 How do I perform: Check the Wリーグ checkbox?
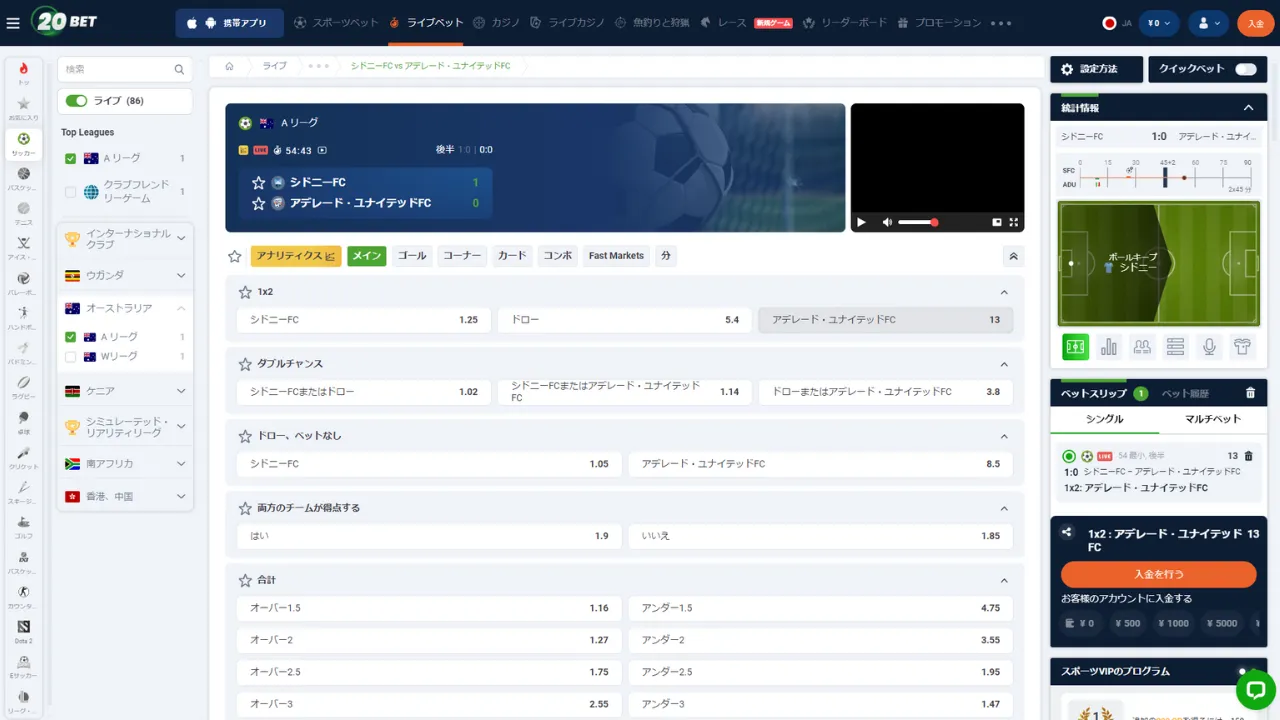(71, 357)
